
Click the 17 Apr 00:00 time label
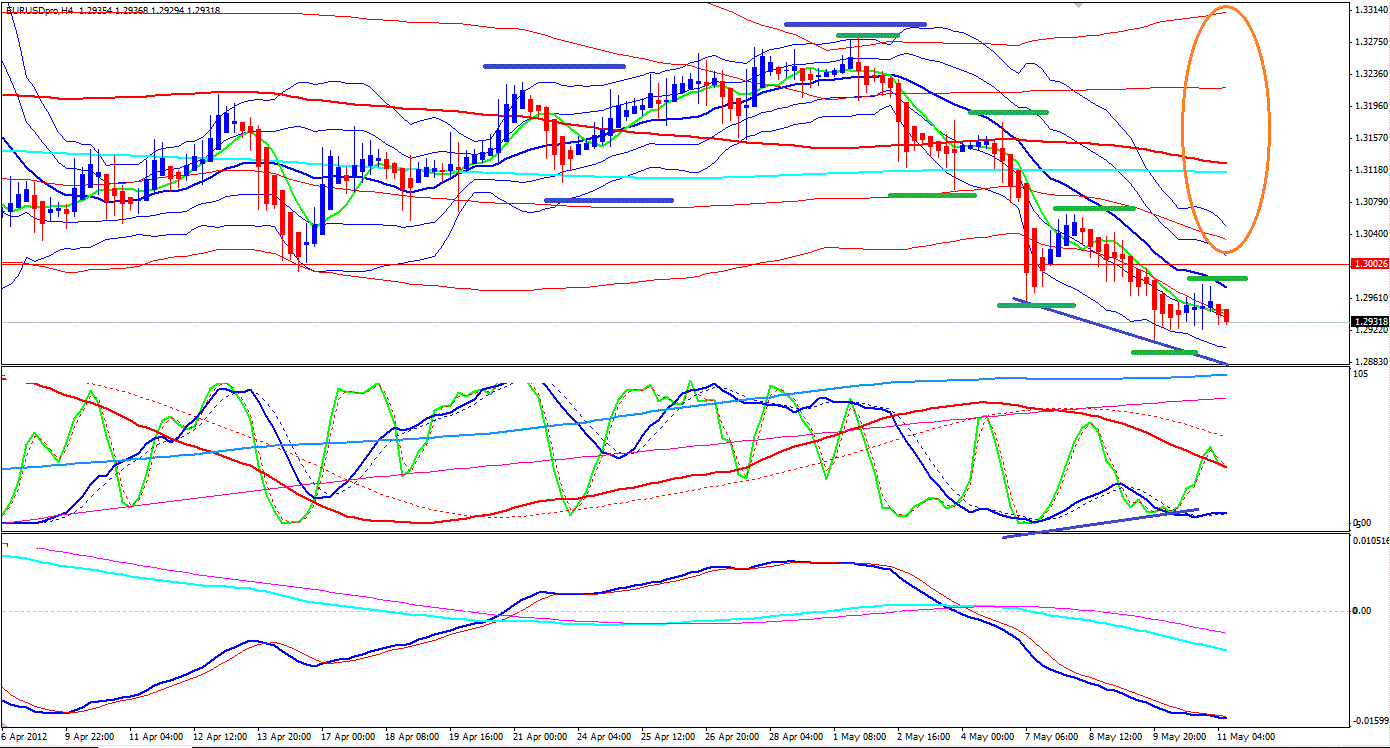[x=348, y=736]
